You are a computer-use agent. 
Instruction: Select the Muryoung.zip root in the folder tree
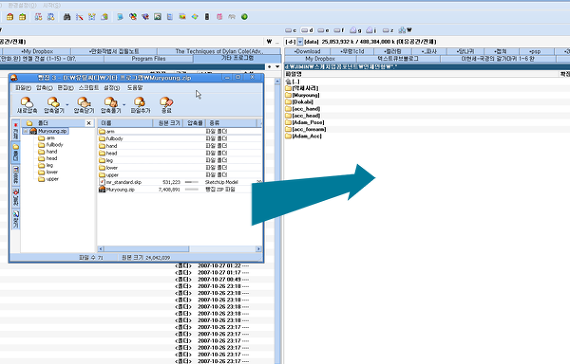49,131
